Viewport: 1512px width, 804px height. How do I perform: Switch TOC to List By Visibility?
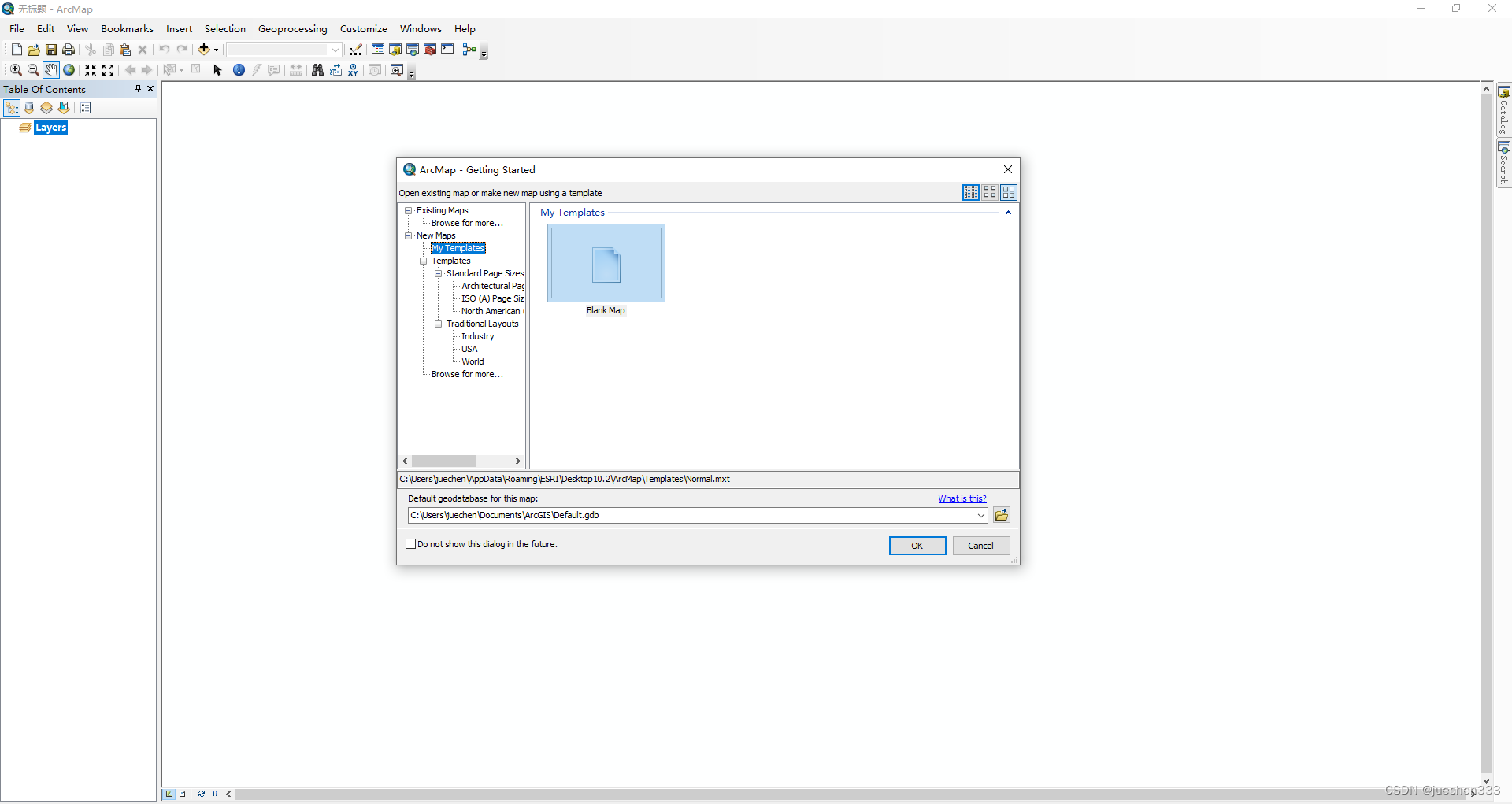tap(46, 108)
